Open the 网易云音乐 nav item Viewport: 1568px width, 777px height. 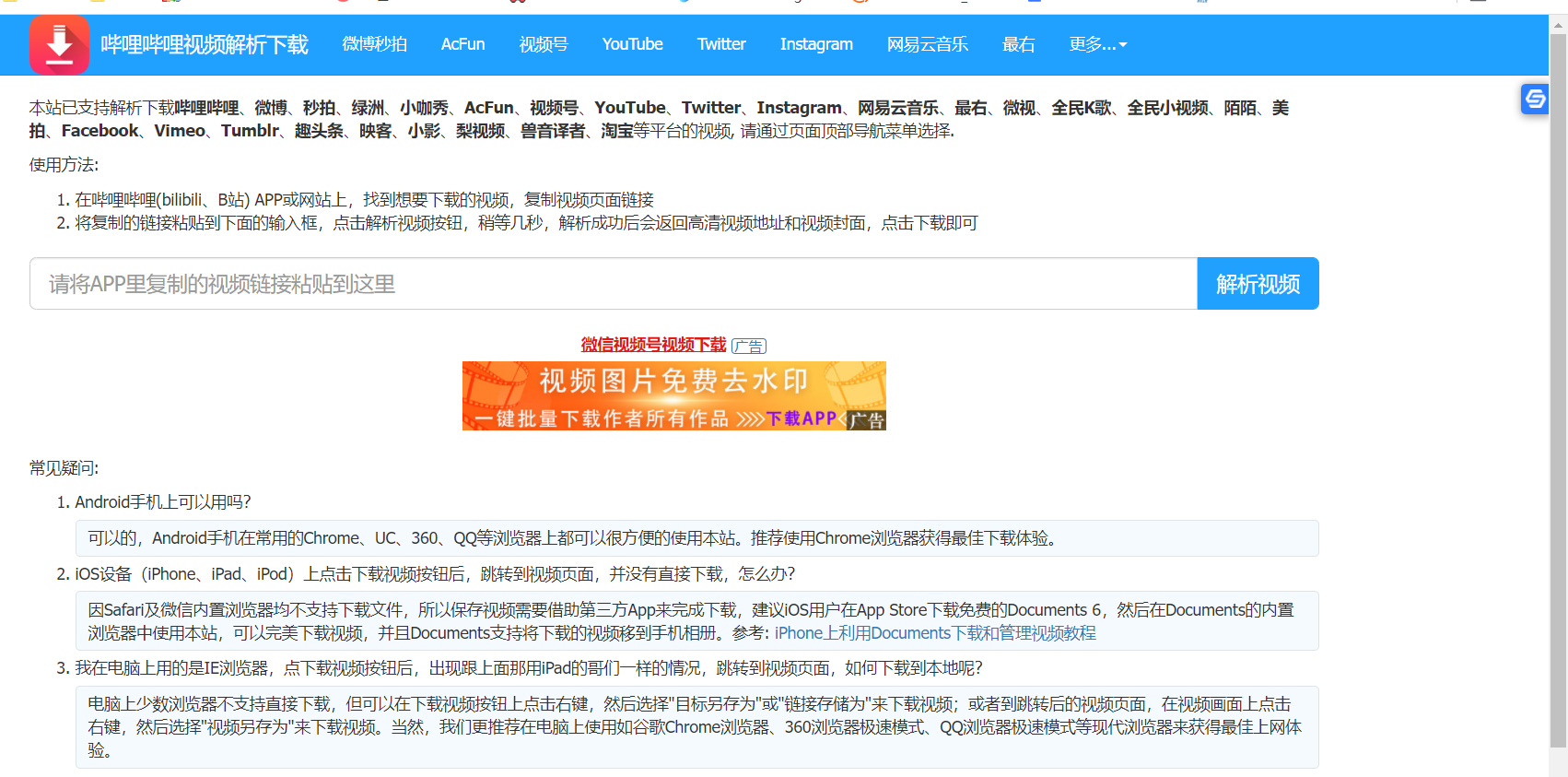pos(927,44)
